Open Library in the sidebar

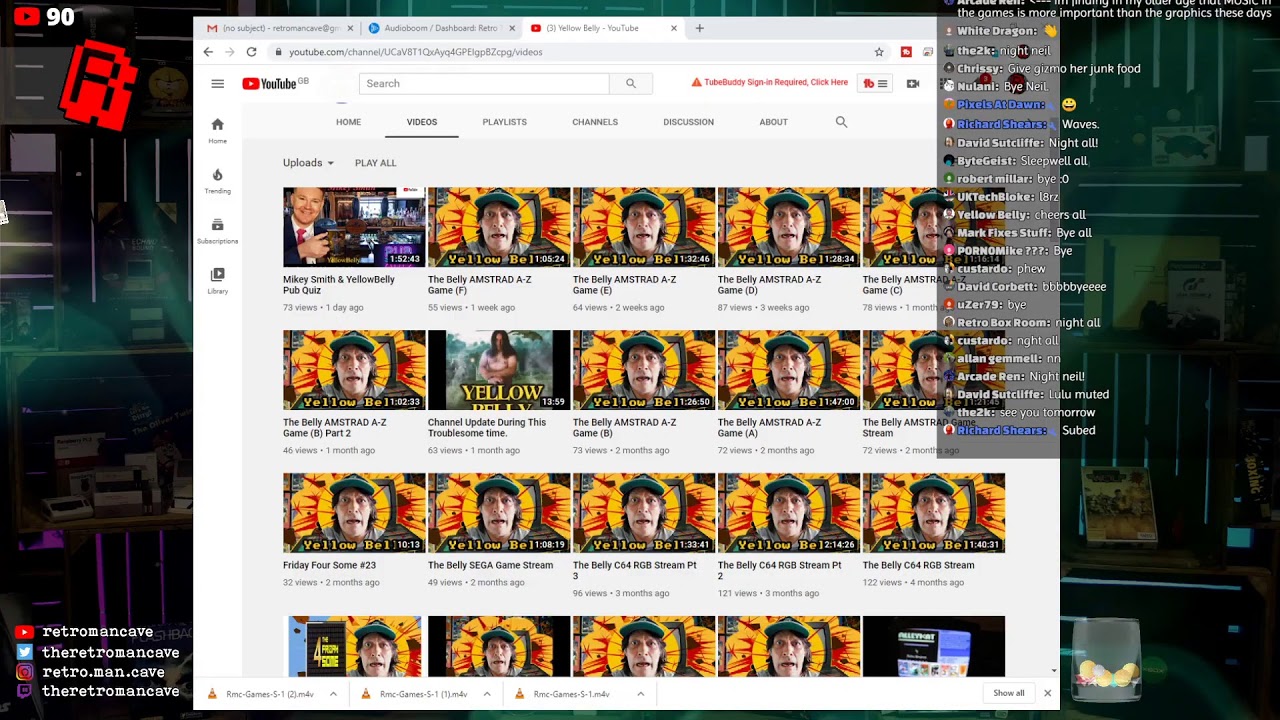[217, 281]
